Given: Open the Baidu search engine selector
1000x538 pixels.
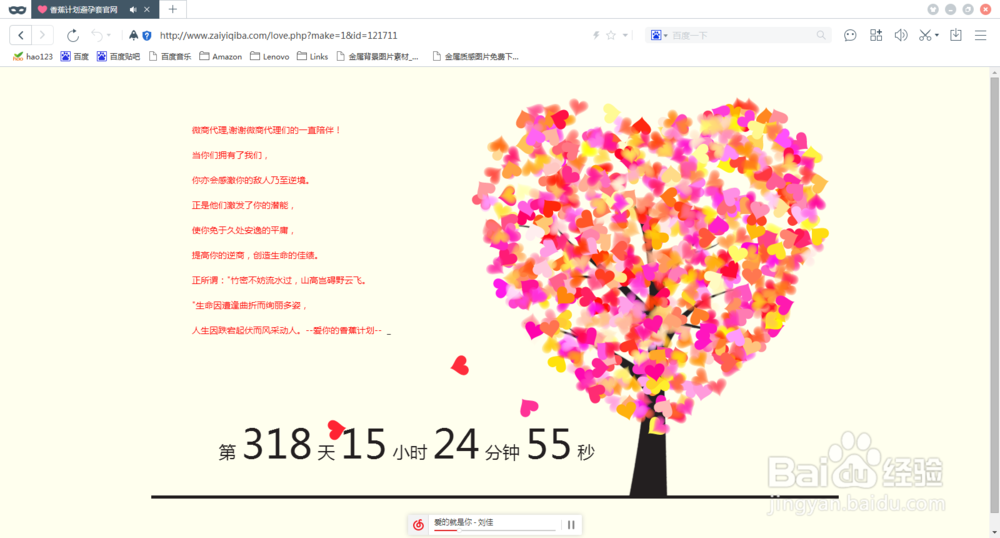Looking at the screenshot, I should coord(659,35).
